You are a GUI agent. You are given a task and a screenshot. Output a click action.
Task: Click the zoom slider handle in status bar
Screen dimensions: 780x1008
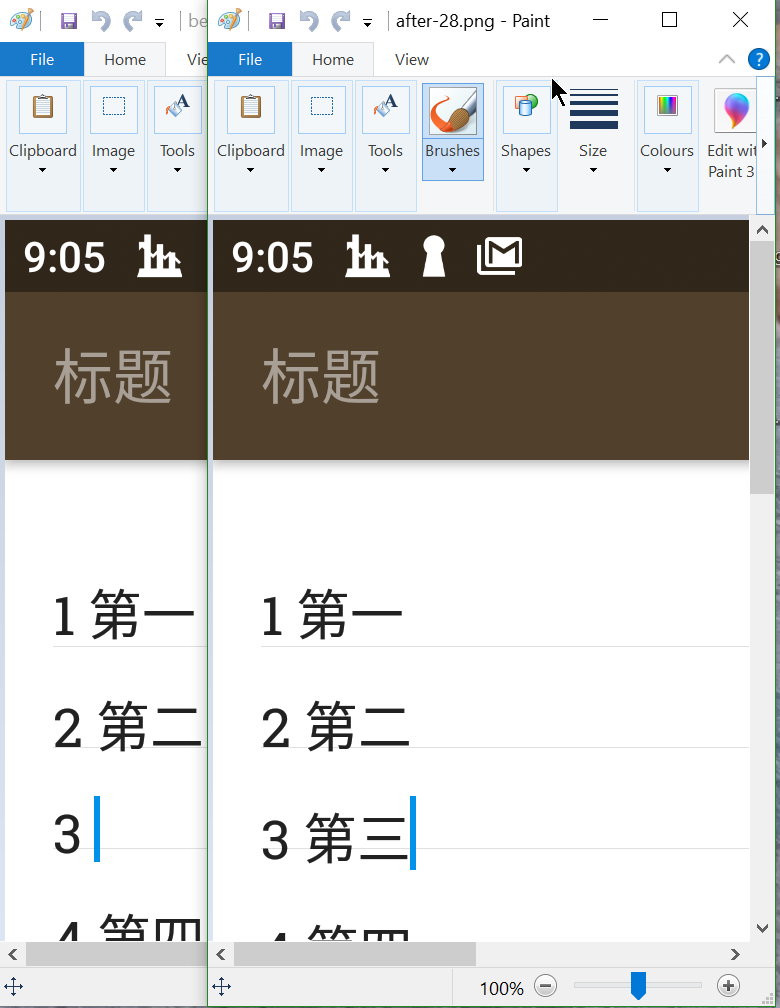point(638,986)
